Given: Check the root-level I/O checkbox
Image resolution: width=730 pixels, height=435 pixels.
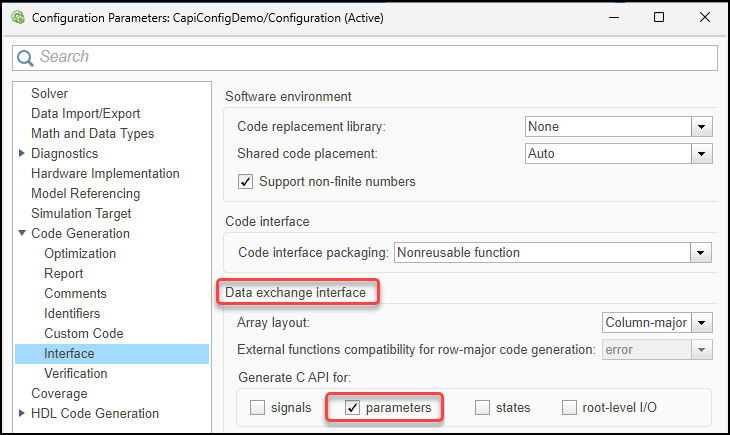Looking at the screenshot, I should (x=569, y=408).
